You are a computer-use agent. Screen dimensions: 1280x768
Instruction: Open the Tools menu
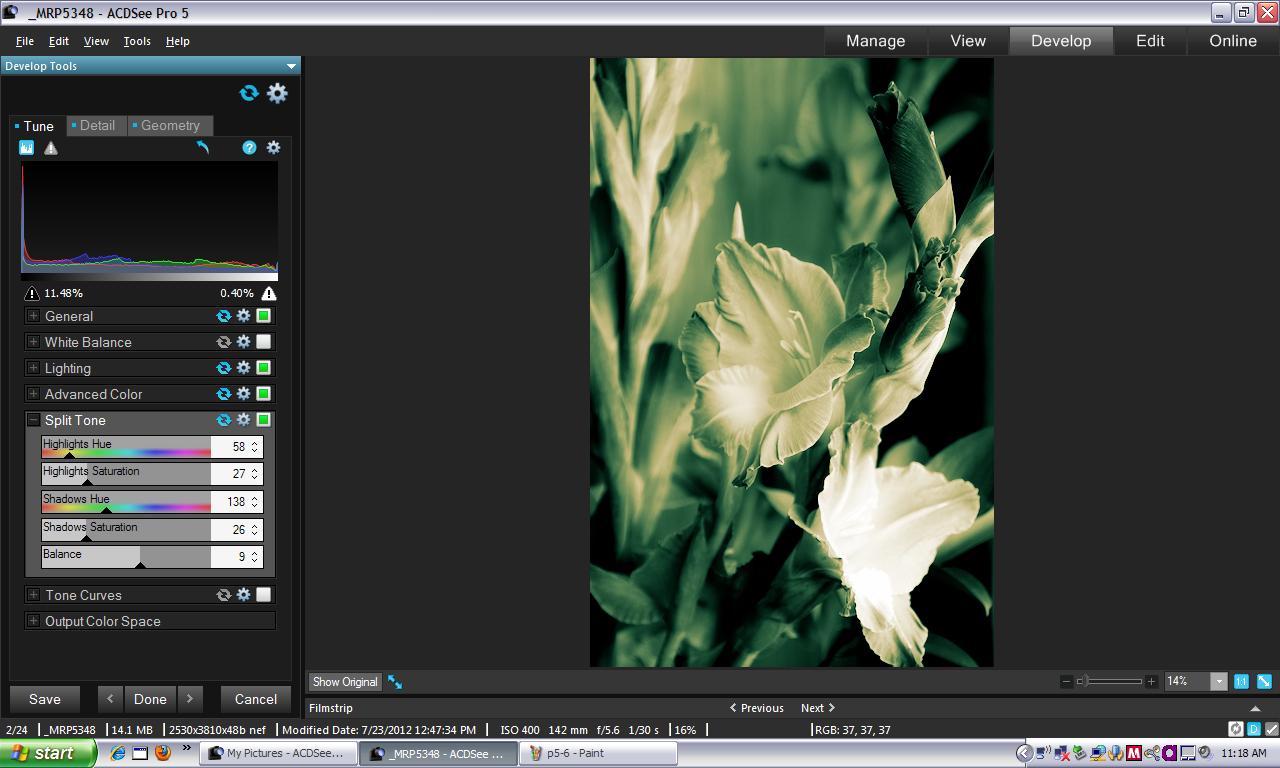[137, 41]
